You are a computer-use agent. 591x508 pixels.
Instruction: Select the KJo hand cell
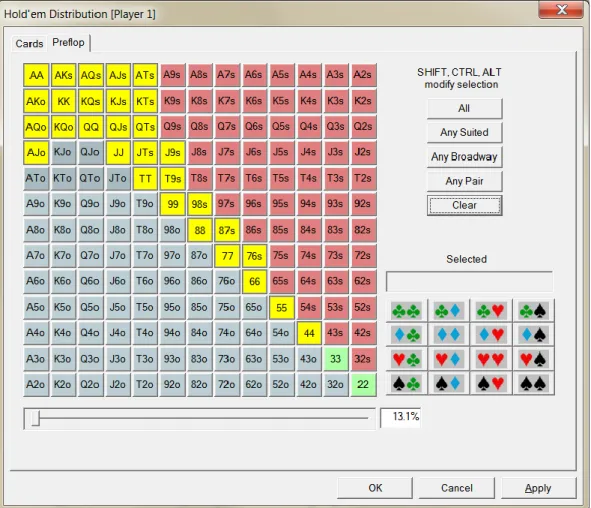[63, 152]
